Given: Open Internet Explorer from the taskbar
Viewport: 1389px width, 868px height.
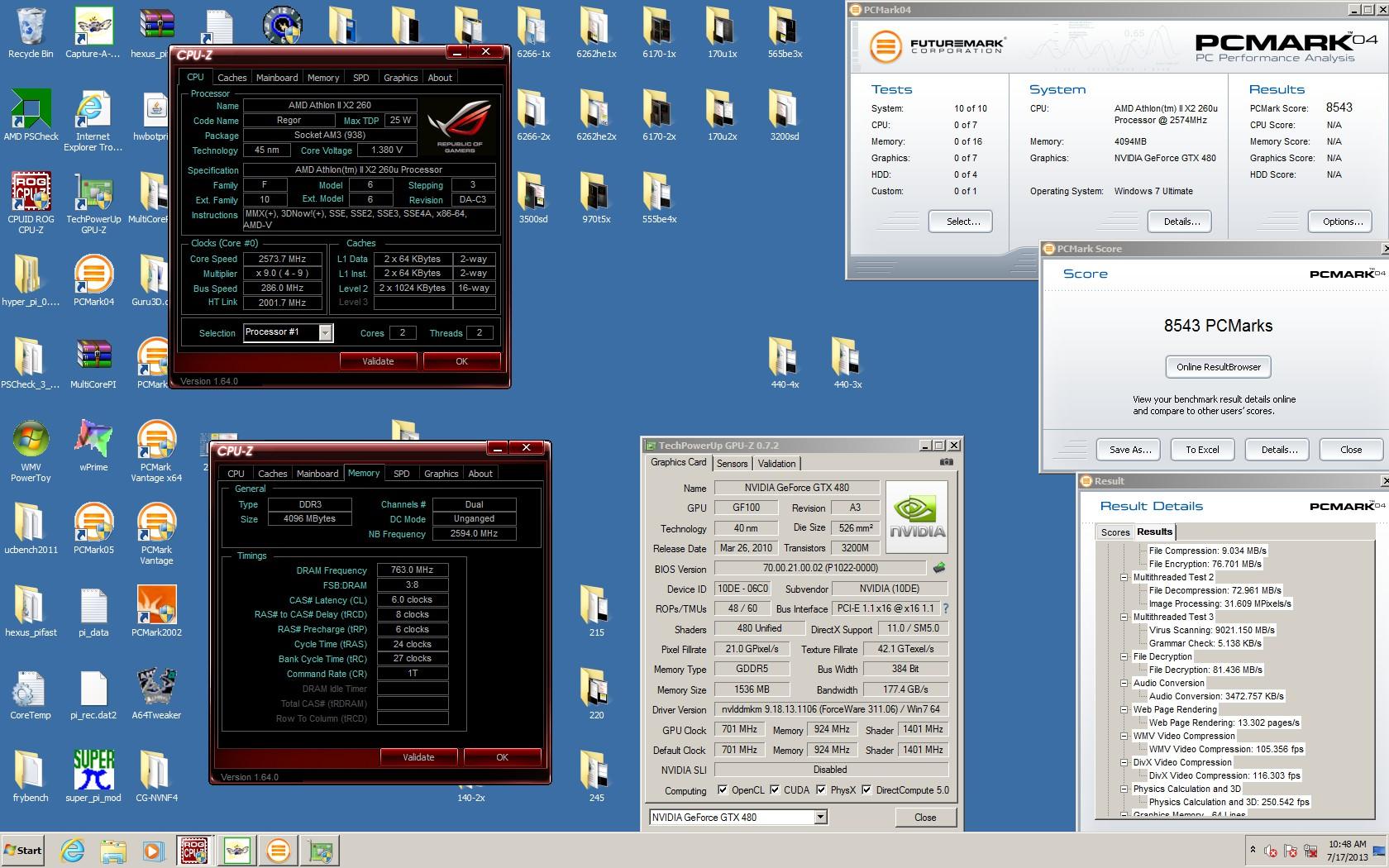Looking at the screenshot, I should [72, 850].
